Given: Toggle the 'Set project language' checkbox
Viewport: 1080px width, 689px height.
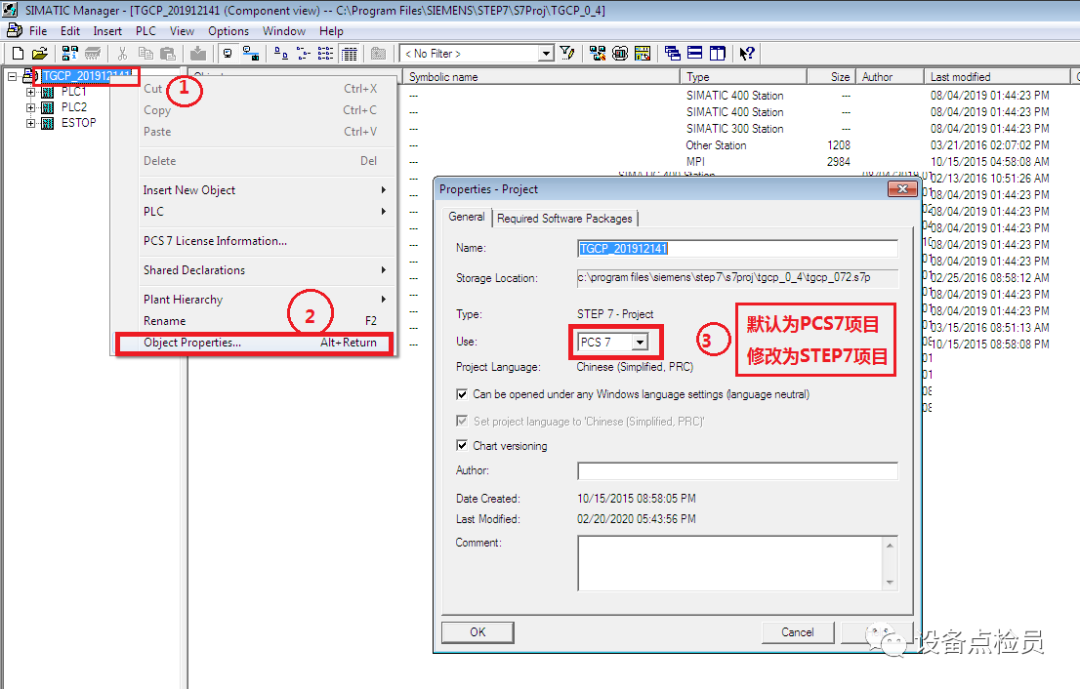Looking at the screenshot, I should click(461, 420).
